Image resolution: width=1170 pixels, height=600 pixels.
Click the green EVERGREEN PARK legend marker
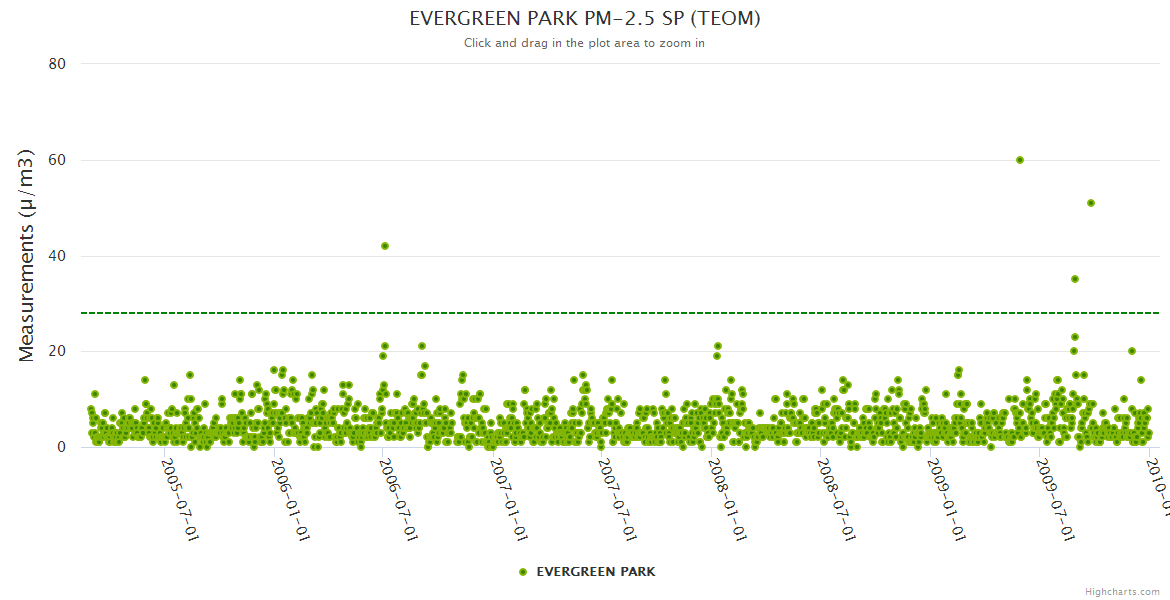522,572
